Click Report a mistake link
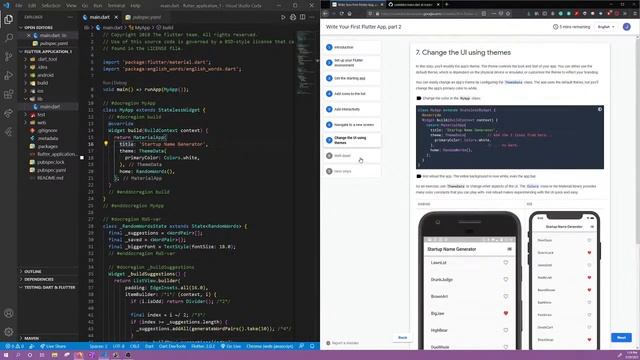 (x=342, y=343)
